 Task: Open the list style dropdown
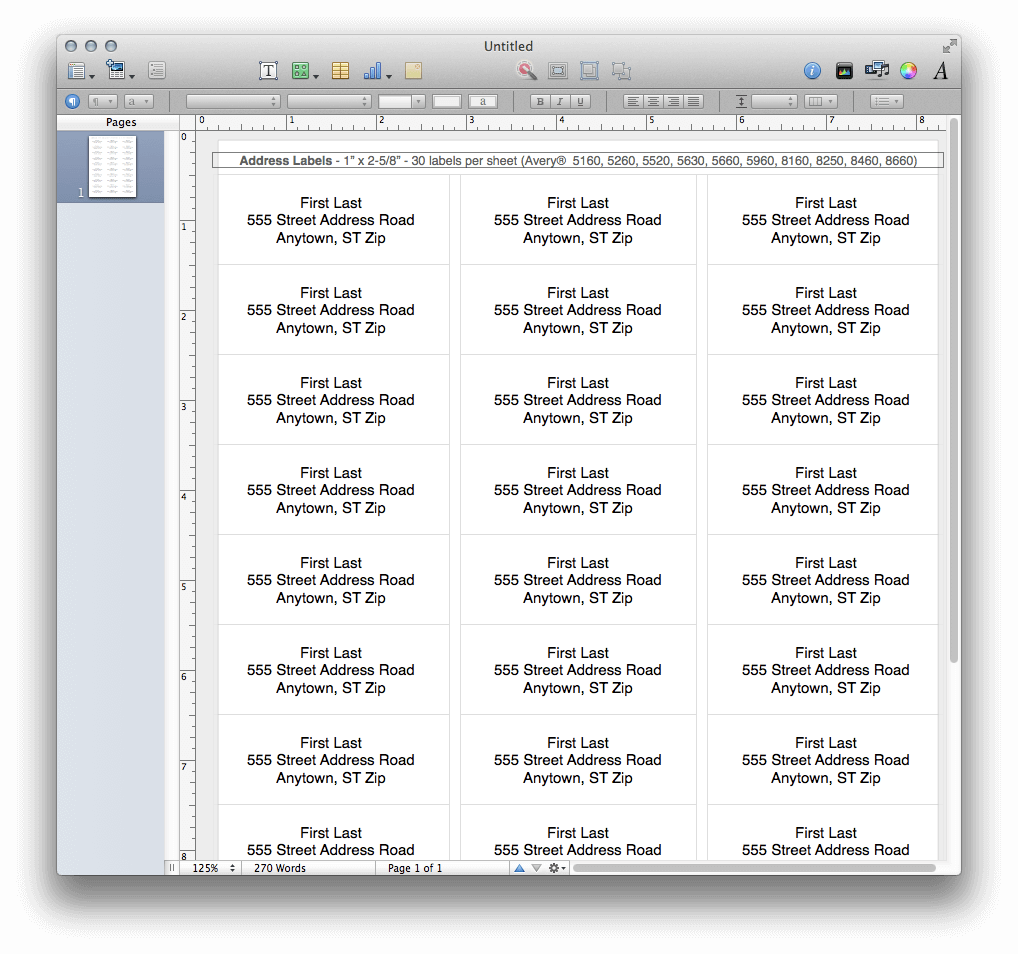[x=887, y=101]
